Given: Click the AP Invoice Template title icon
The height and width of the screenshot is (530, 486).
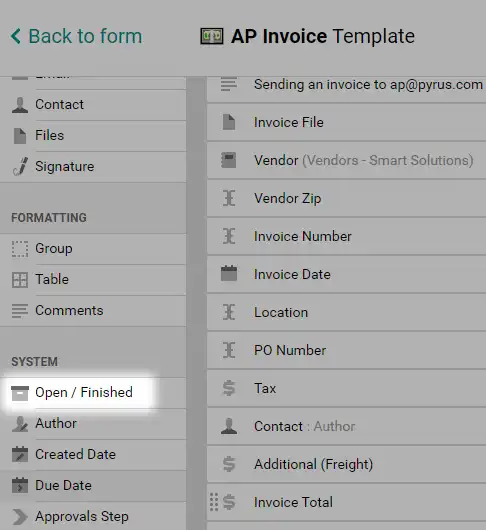Looking at the screenshot, I should tap(212, 36).
